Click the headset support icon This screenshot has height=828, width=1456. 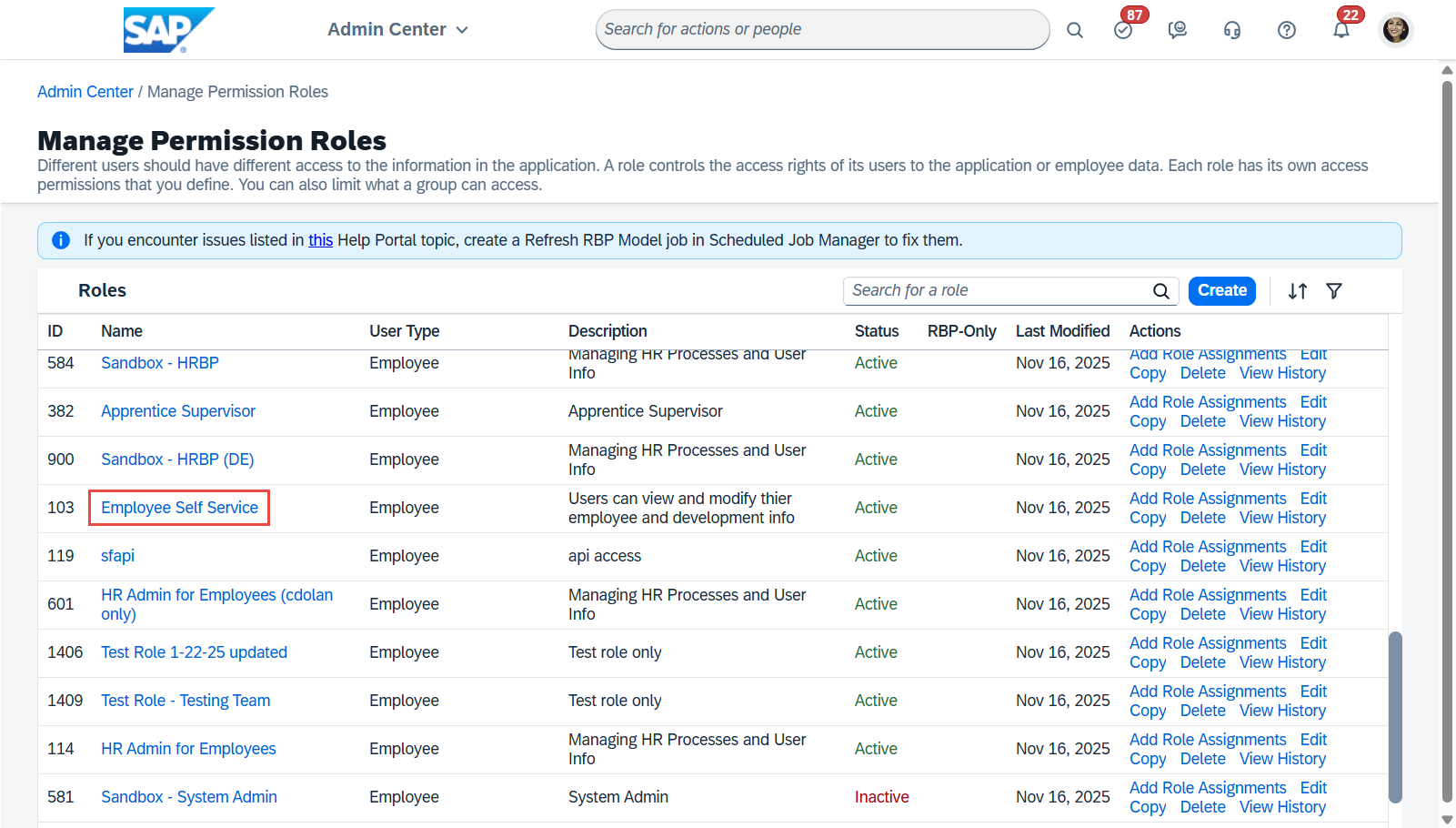point(1232,30)
